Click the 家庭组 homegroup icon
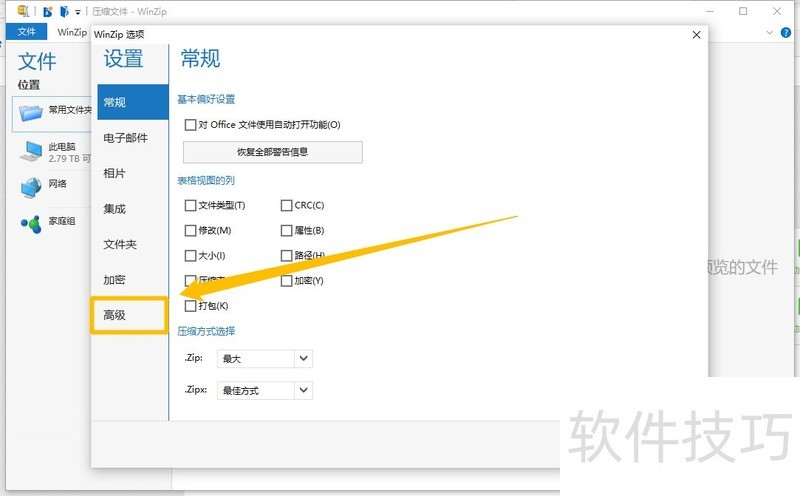Screen dimensions: 800x496 [x=31, y=222]
